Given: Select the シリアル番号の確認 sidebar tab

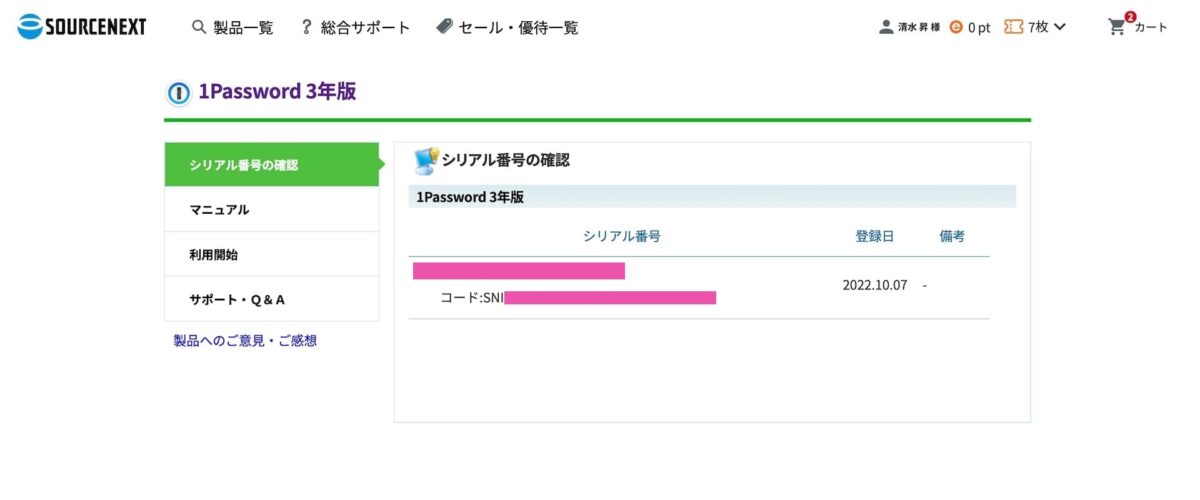Looking at the screenshot, I should pos(271,164).
